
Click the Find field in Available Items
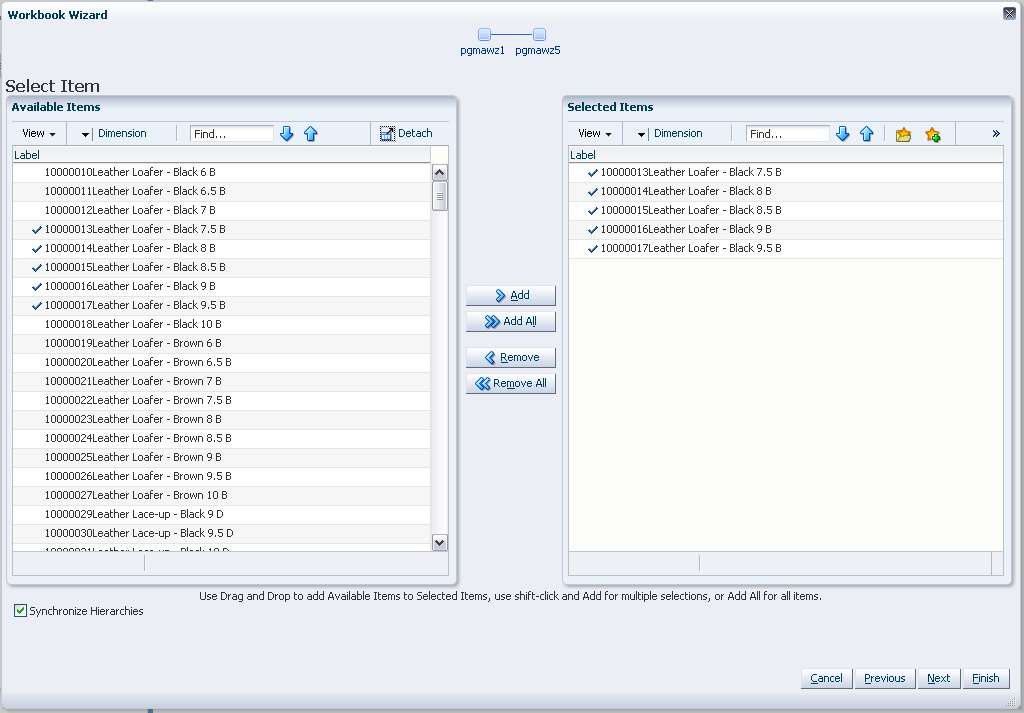point(232,134)
